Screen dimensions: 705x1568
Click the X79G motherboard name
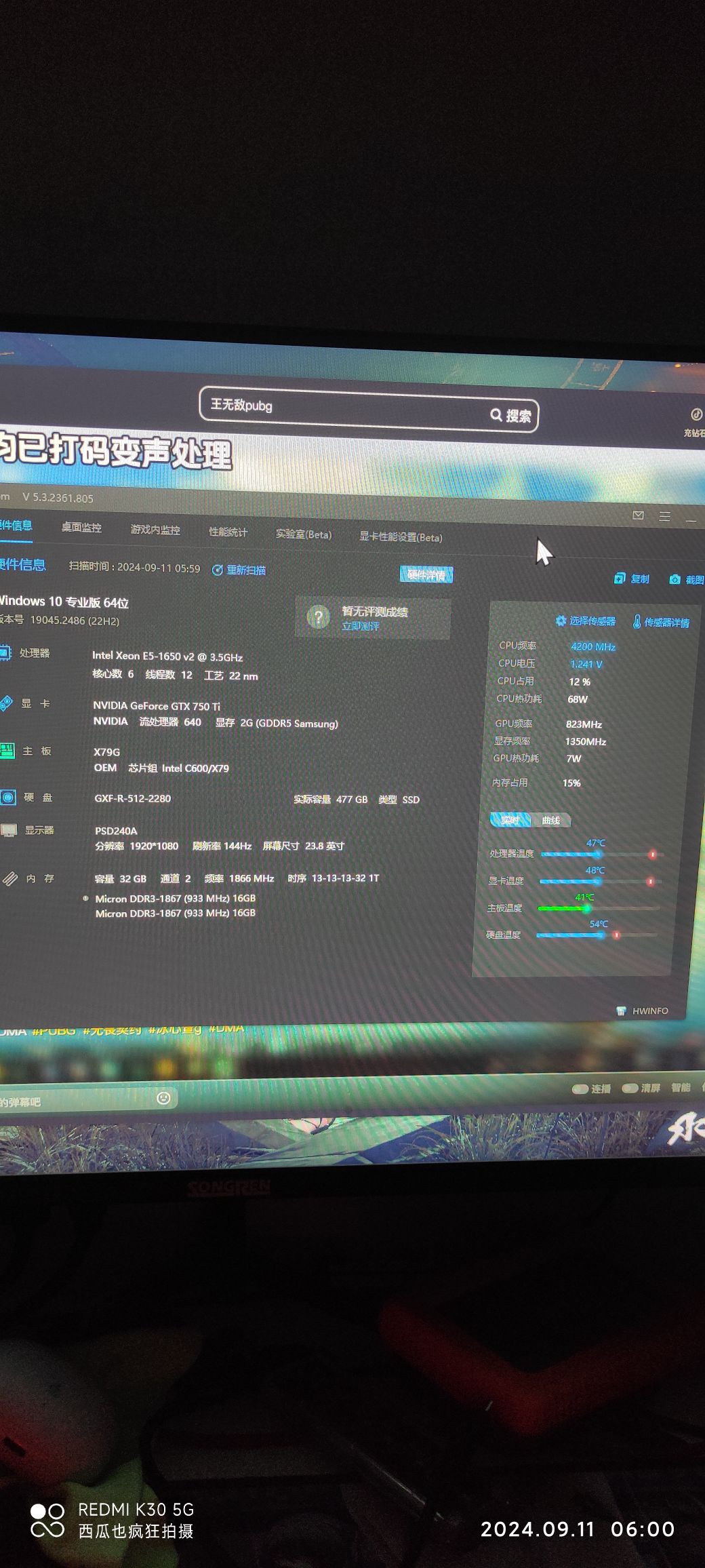click(x=107, y=752)
